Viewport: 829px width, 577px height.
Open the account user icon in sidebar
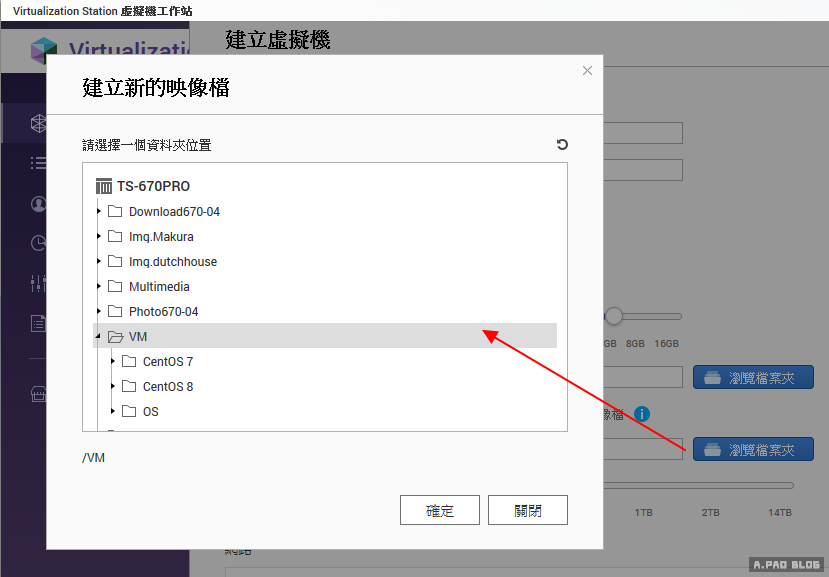38,204
